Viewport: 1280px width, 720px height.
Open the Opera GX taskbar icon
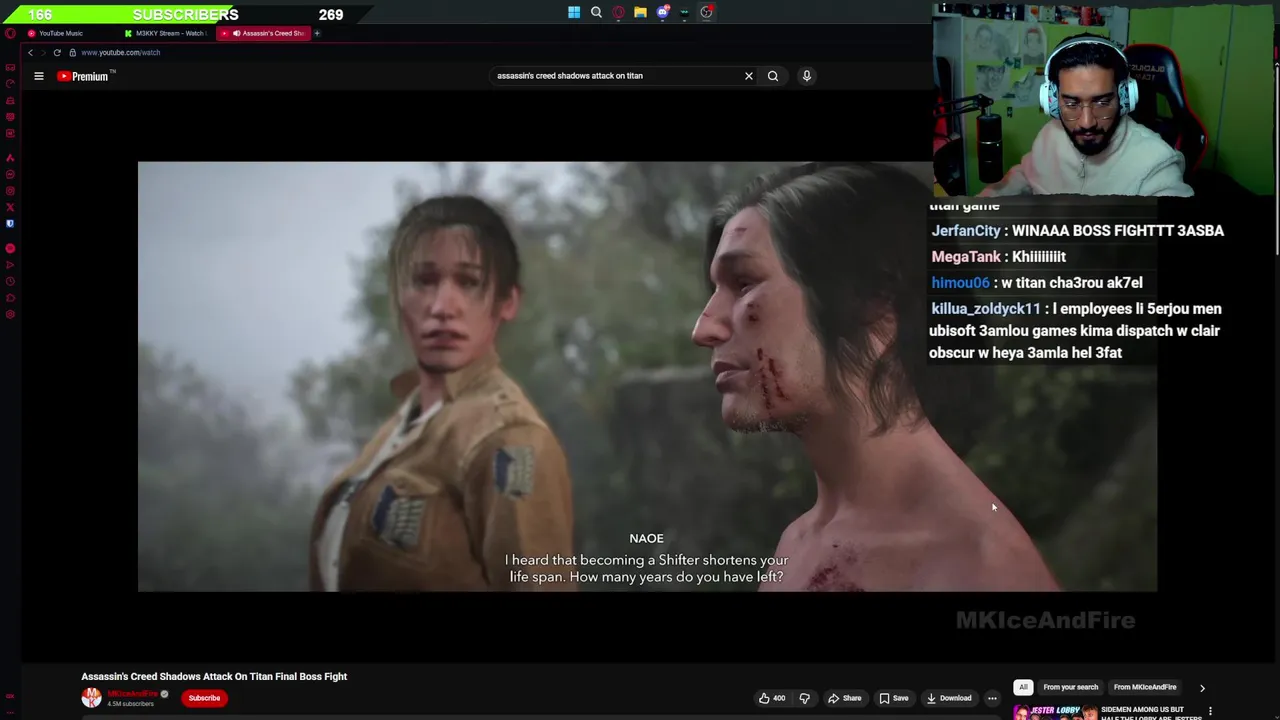[618, 13]
